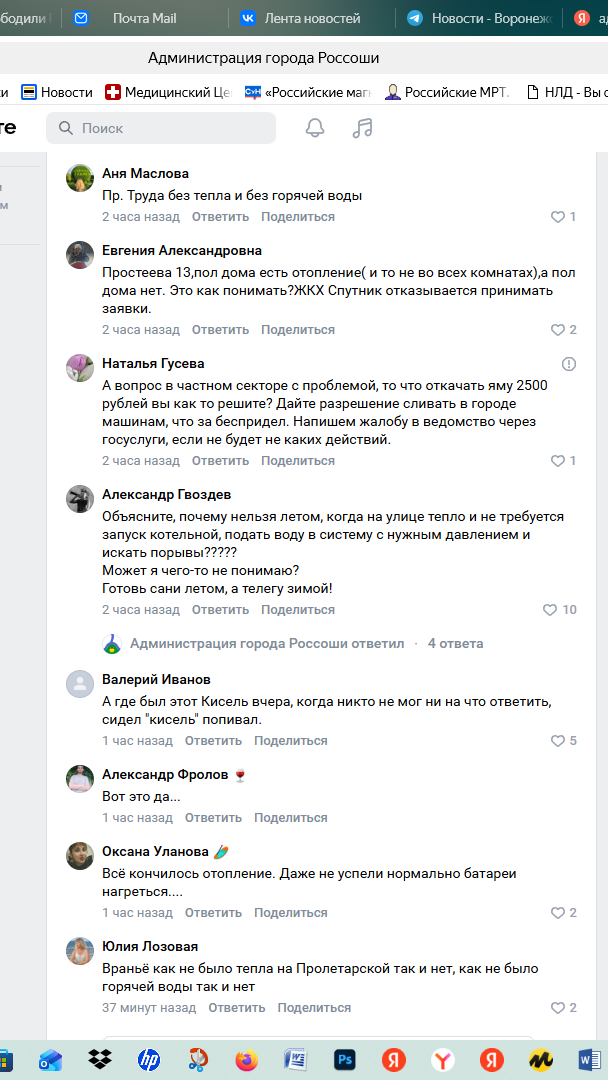Open Евгения Александровна's avatar
The image size is (608, 1080).
80,255
